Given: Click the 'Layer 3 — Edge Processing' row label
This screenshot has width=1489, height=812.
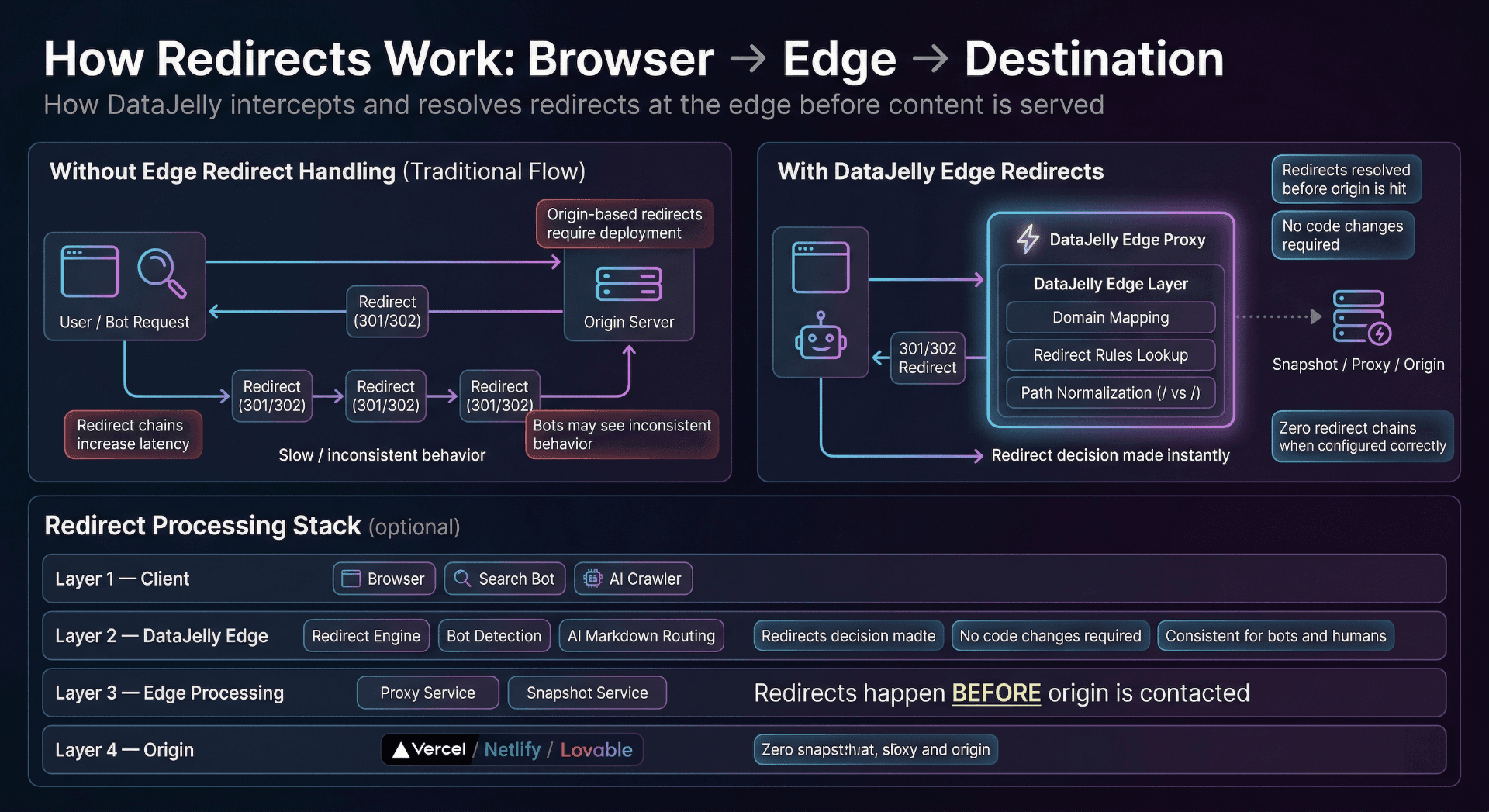Looking at the screenshot, I should coord(169,693).
